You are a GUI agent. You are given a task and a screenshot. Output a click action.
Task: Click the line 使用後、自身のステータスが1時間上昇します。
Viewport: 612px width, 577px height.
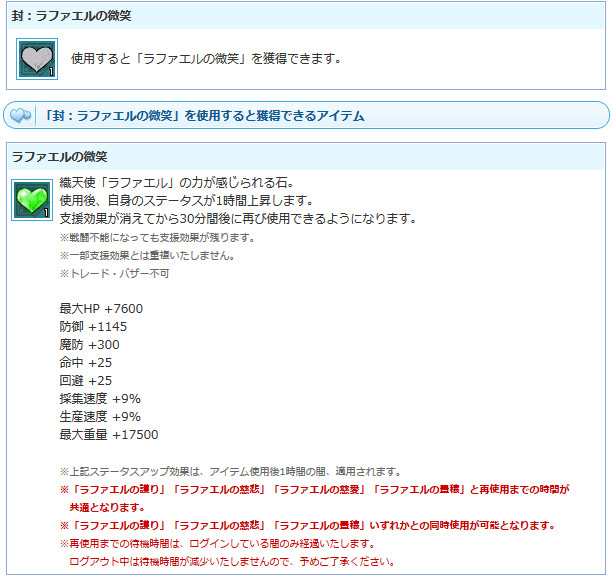tap(187, 200)
